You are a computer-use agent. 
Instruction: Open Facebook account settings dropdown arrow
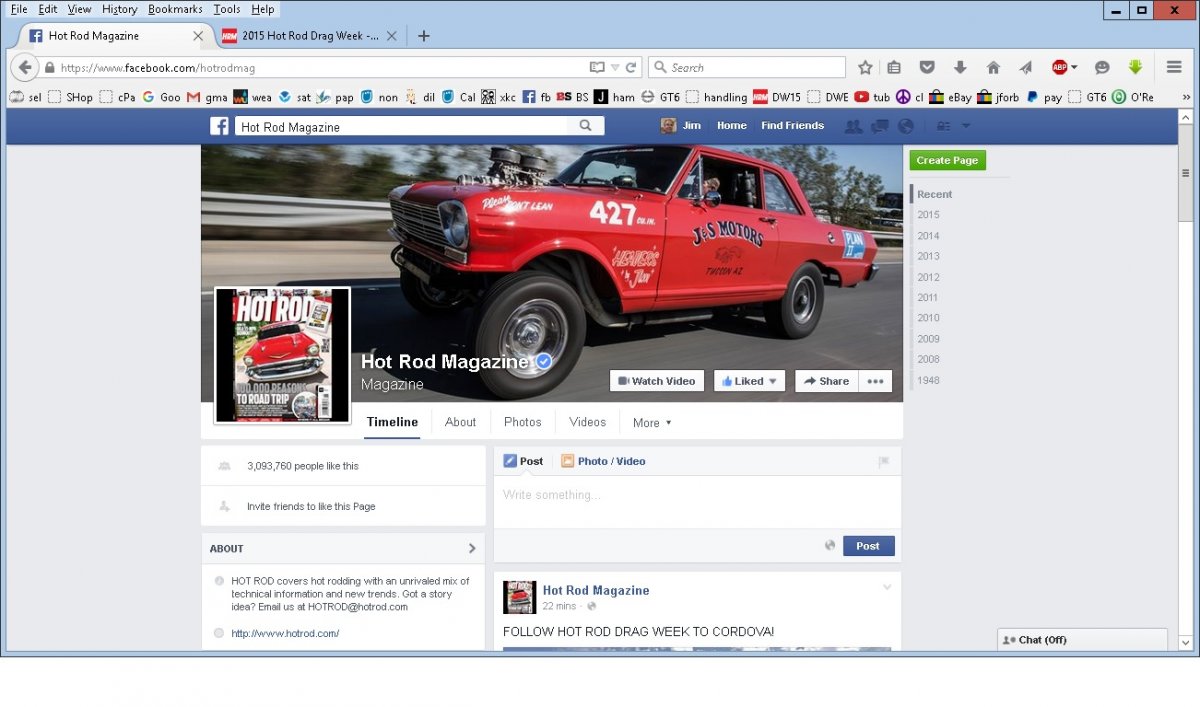point(966,126)
